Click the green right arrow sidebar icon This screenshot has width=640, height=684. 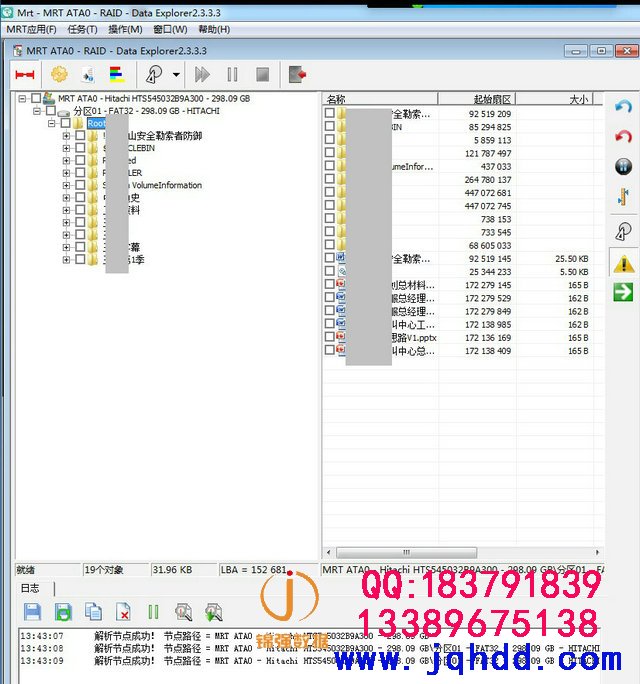tap(623, 292)
